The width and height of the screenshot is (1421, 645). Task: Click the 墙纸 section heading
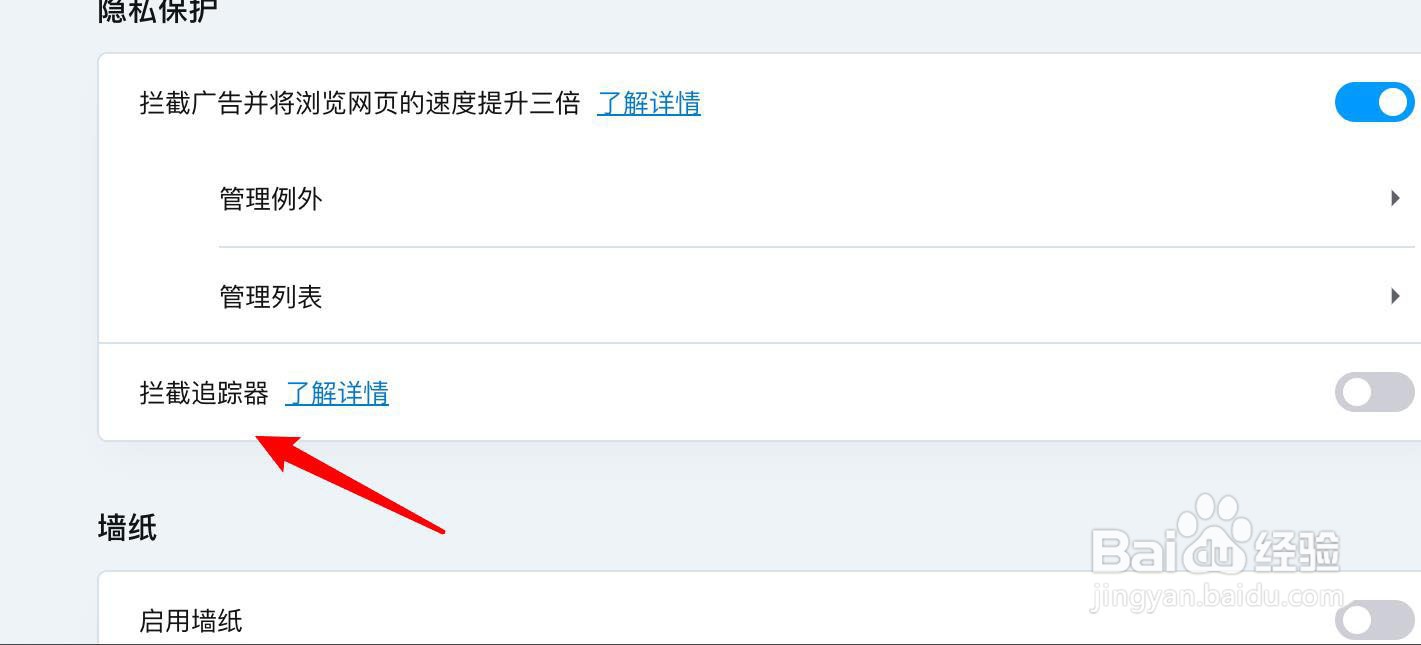(x=127, y=527)
